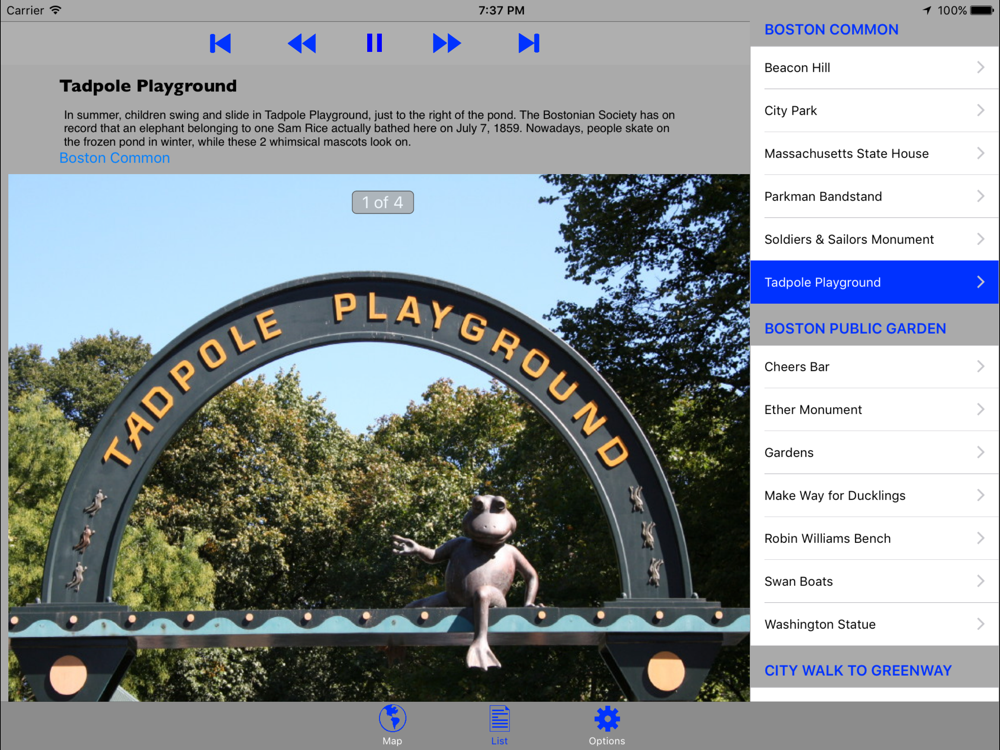The image size is (1000, 750).
Task: Rewind to the previous stop
Action: [302, 43]
